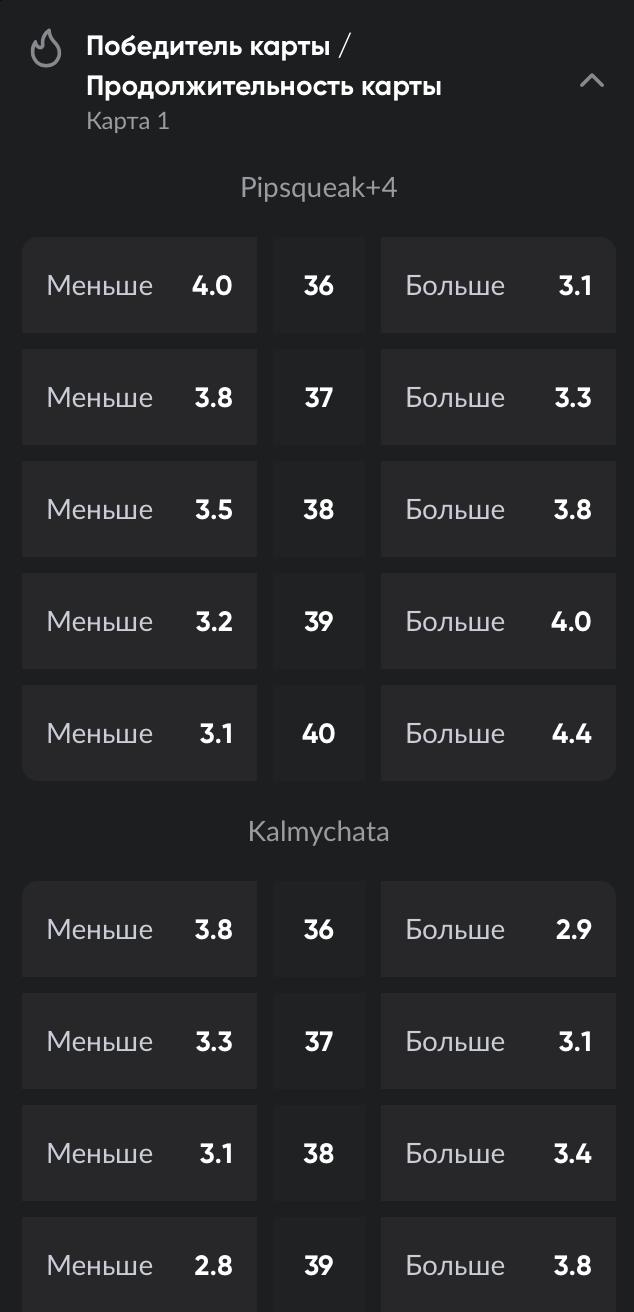Bet Pipsqueak+4 Больше 36 at 3.1

498,286
